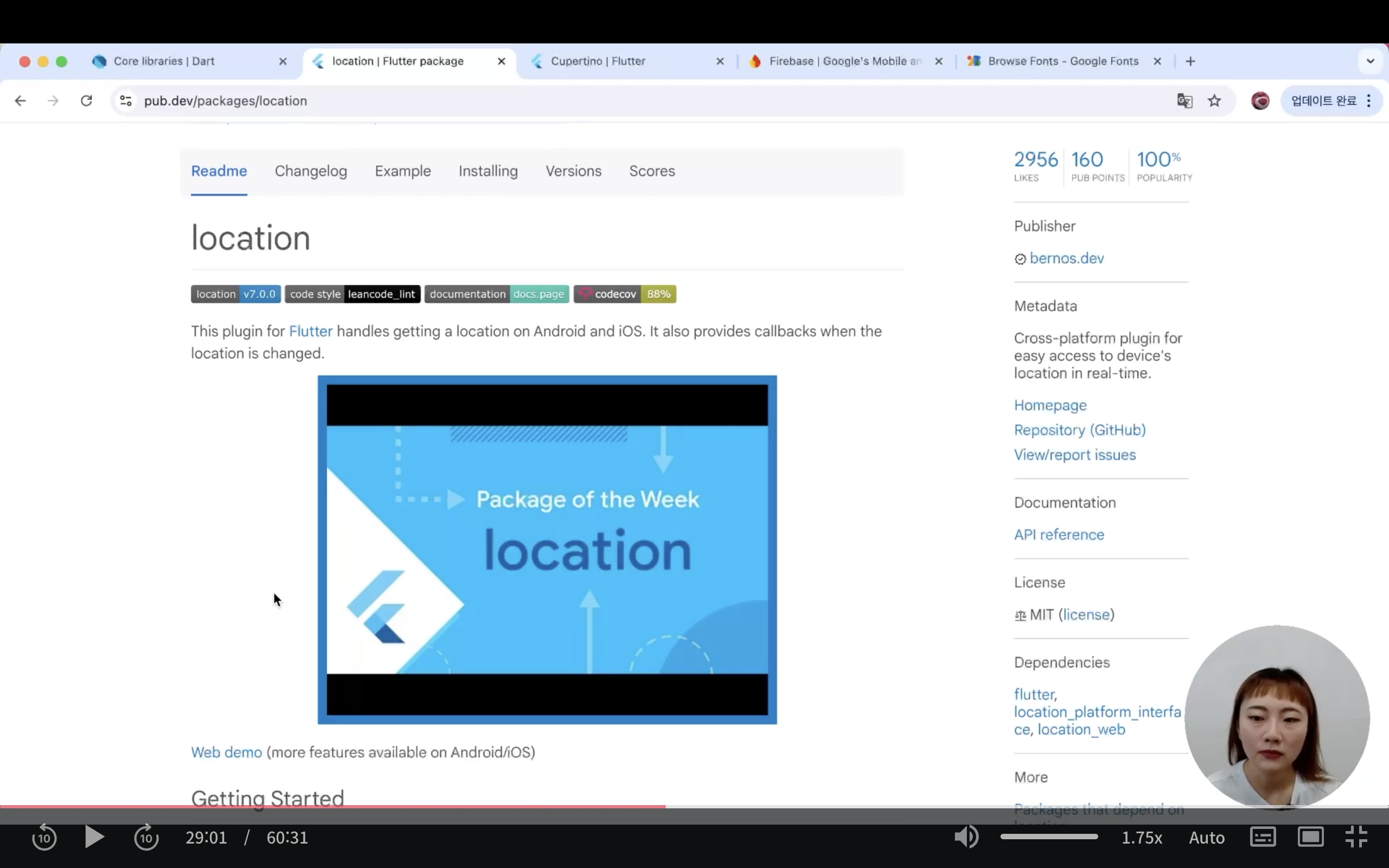This screenshot has width=1389, height=868.
Task: Close the Firebase tab
Action: [939, 61]
